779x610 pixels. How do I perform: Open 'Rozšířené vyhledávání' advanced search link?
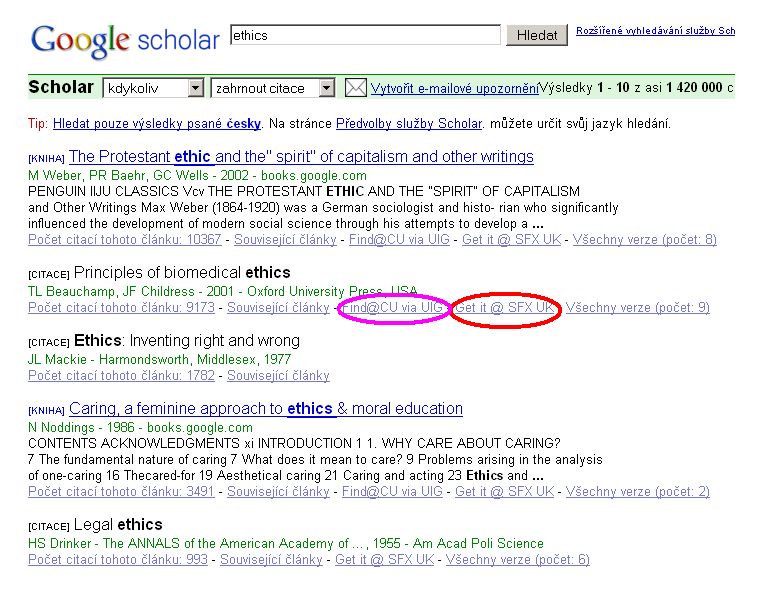pyautogui.click(x=655, y=31)
